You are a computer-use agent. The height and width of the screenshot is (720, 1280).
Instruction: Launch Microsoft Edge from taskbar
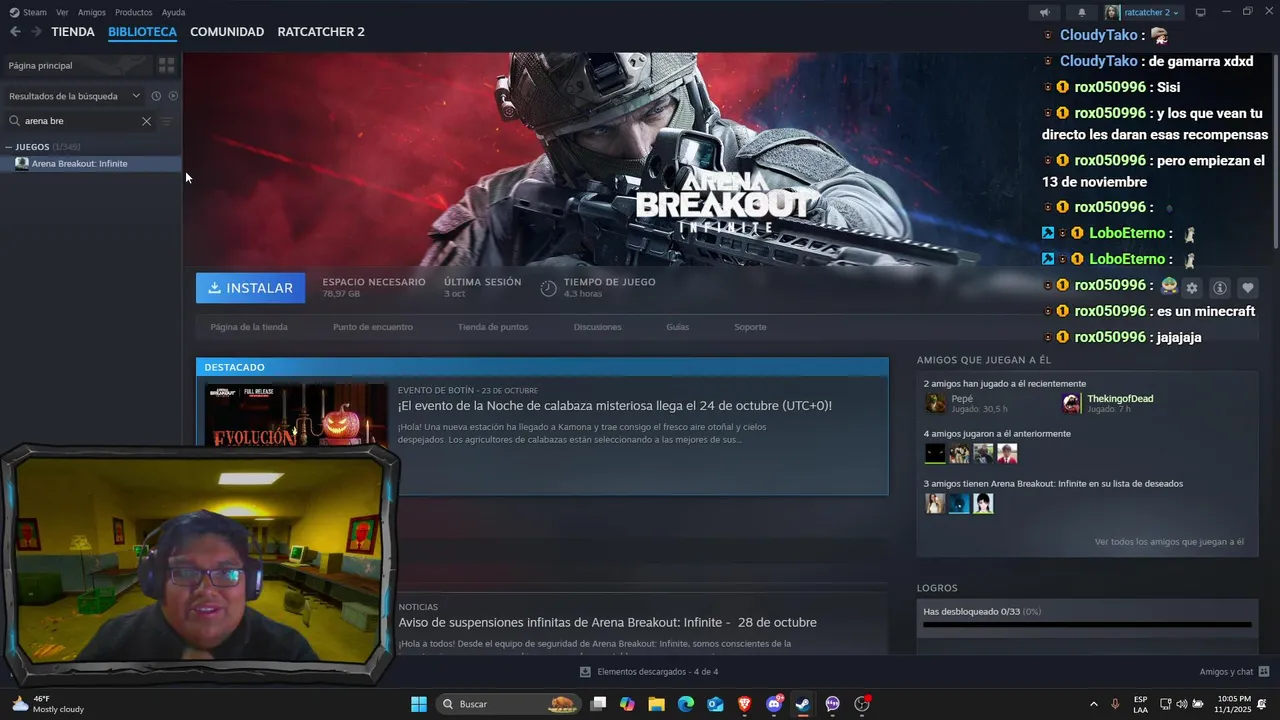[x=686, y=704]
